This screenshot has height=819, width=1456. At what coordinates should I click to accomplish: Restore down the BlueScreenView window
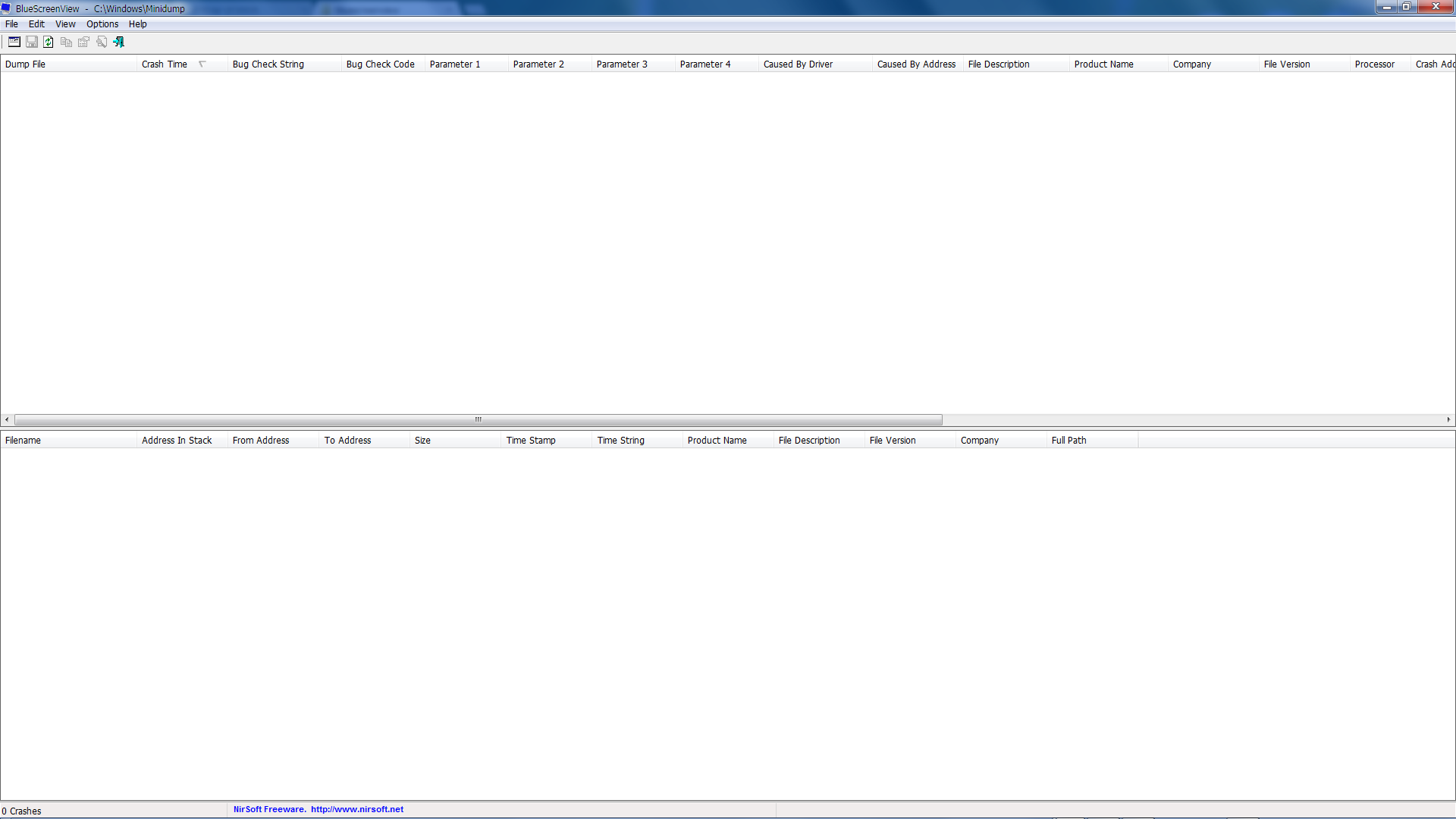[1406, 7]
